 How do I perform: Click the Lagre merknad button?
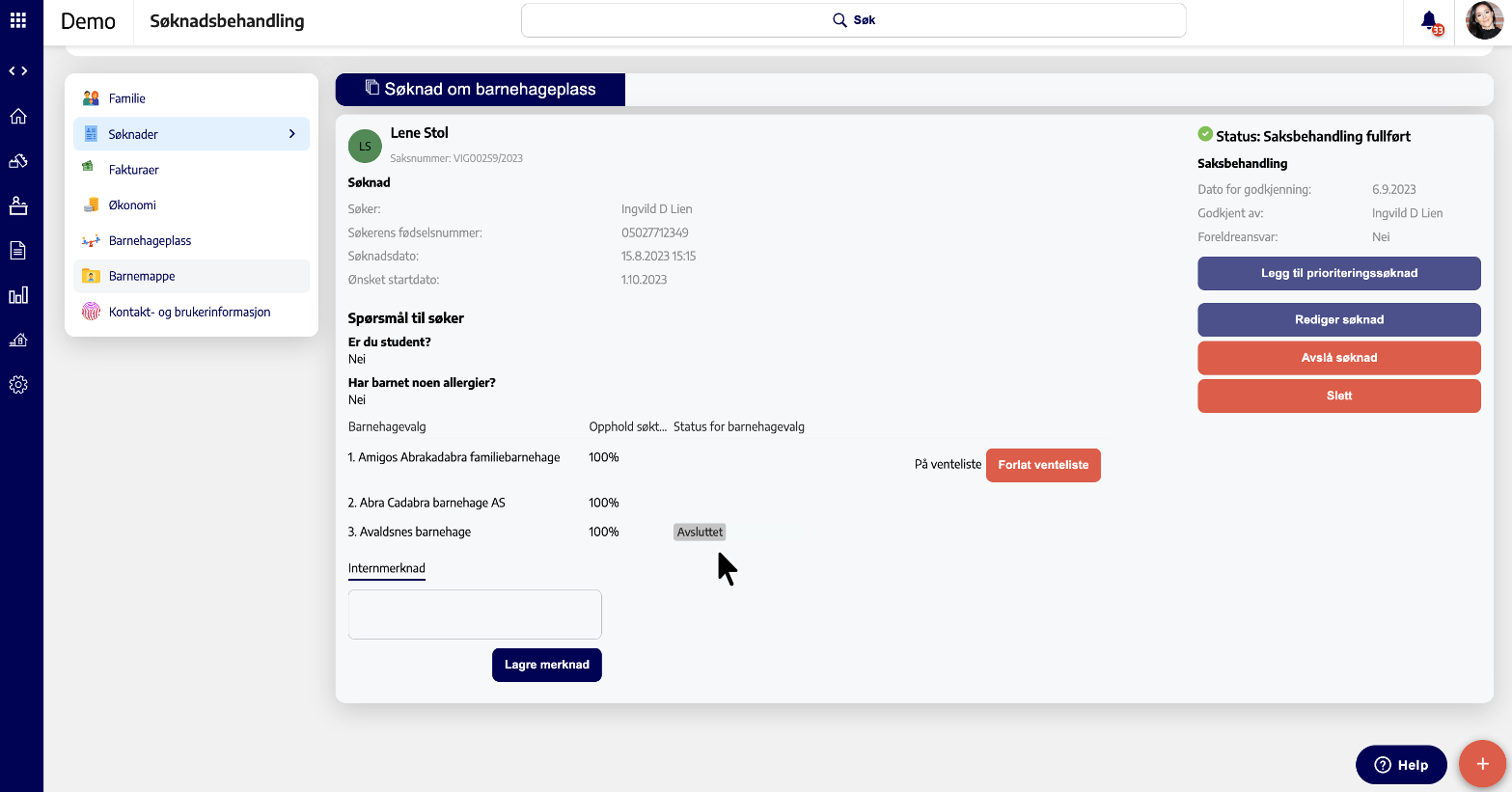[x=547, y=665]
